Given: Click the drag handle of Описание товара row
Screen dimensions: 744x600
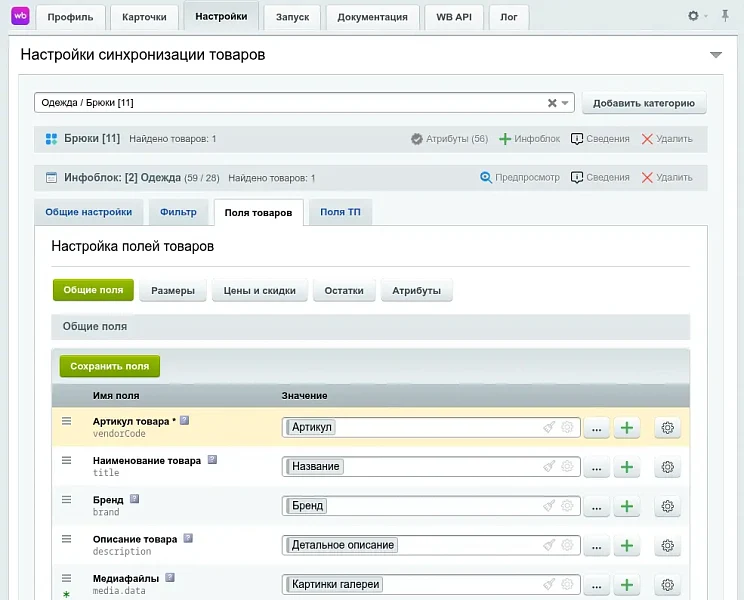Looking at the screenshot, I should coord(66,539).
